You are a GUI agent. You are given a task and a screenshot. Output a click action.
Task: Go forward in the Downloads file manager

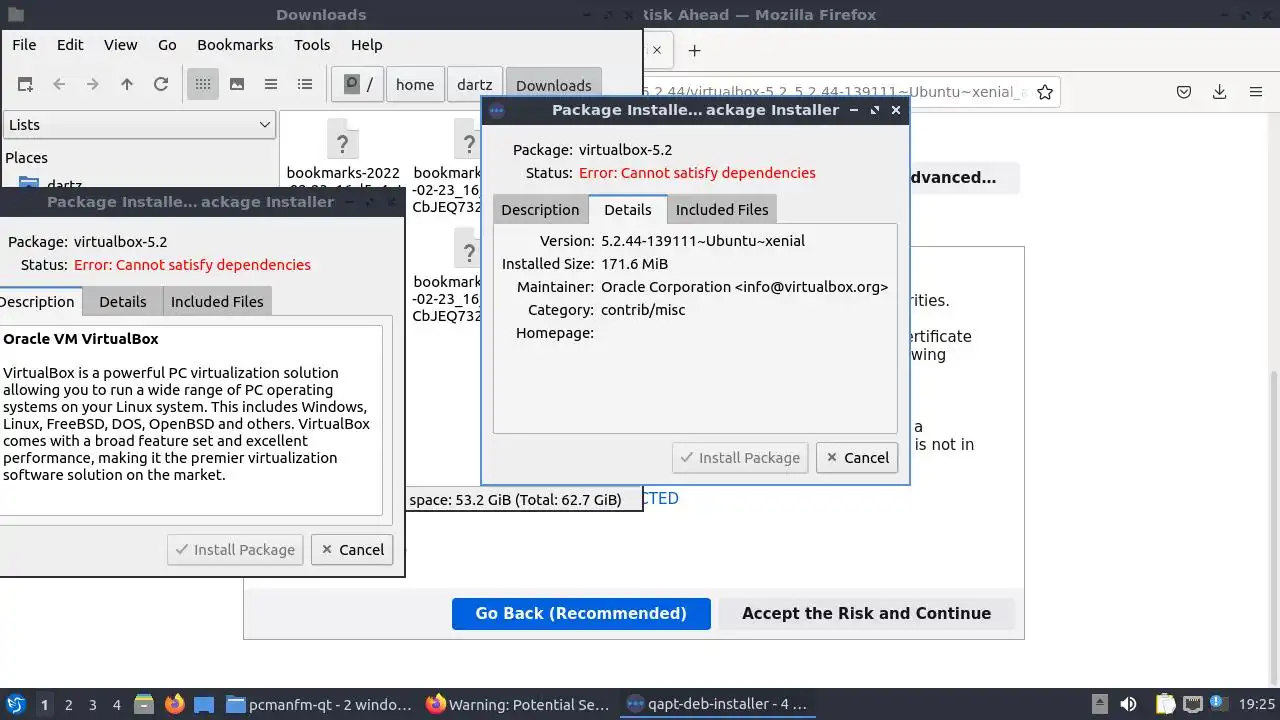93,85
